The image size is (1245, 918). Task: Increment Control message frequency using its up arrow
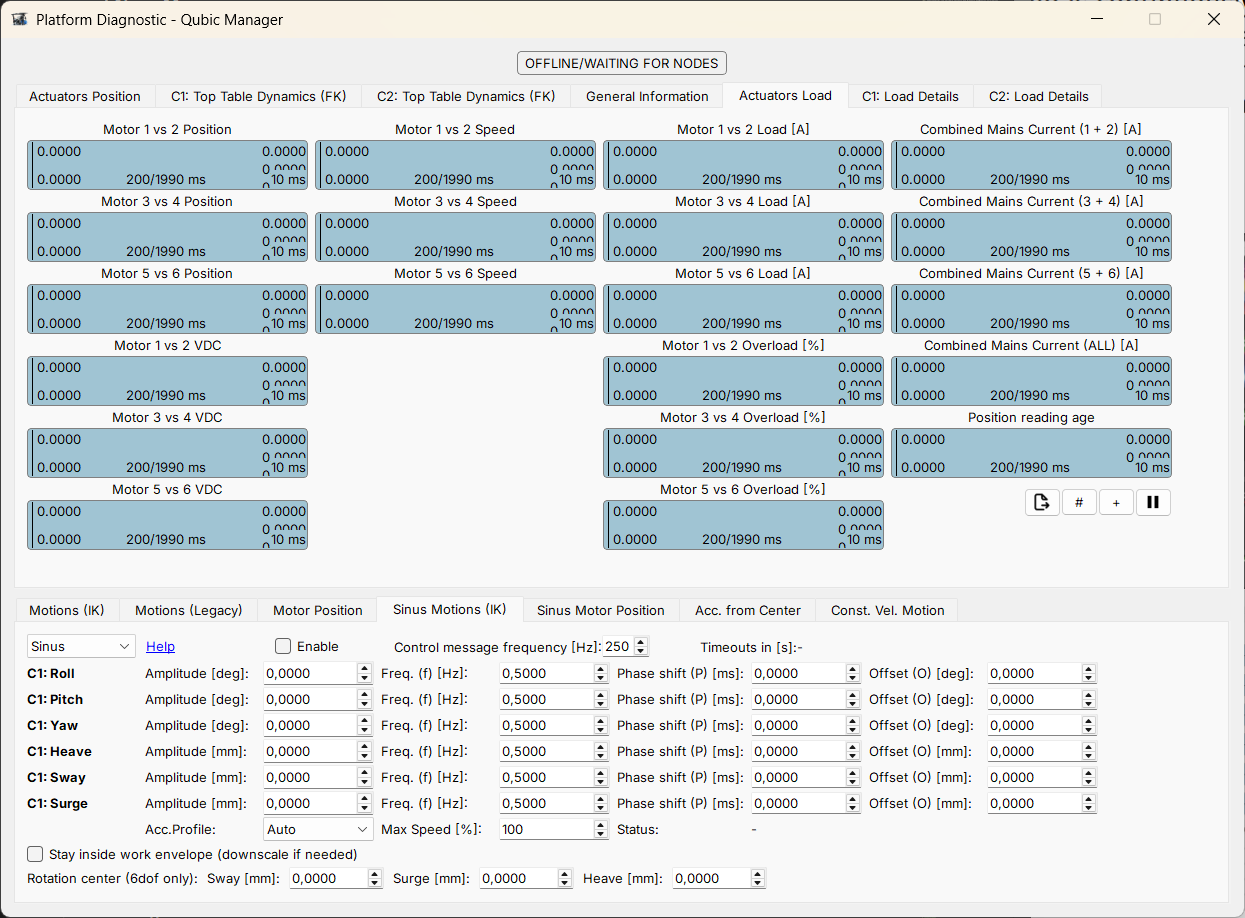click(641, 641)
